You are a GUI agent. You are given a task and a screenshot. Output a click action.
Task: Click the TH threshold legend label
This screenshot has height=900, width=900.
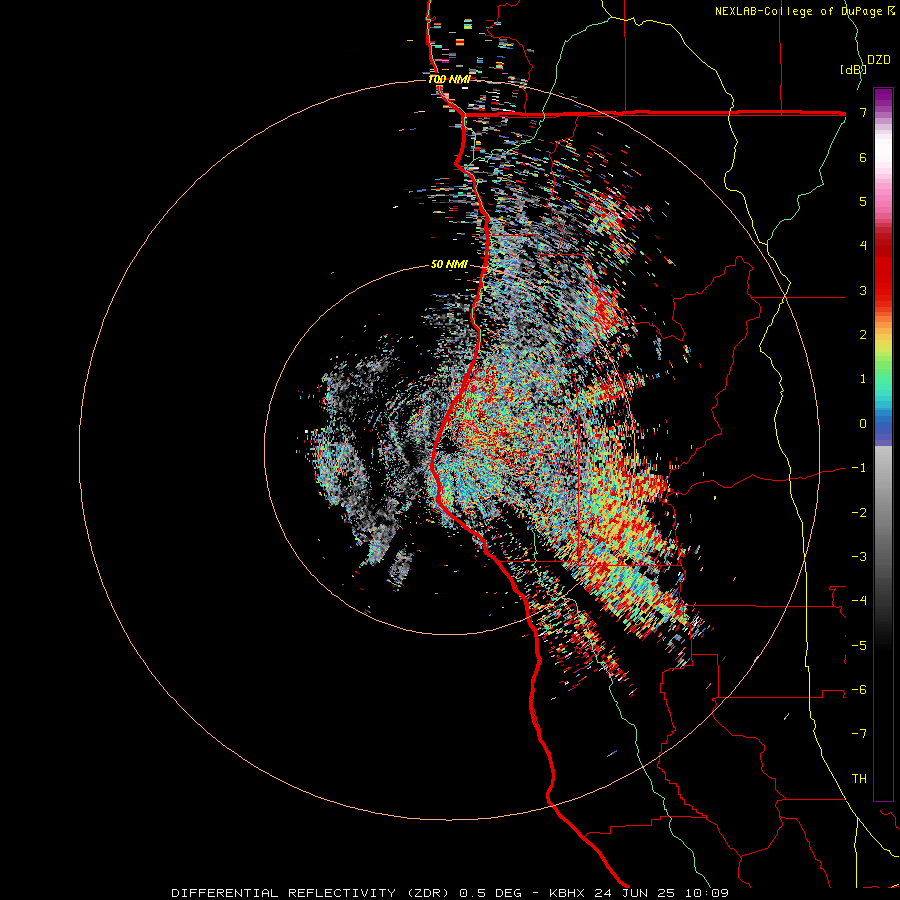859,779
